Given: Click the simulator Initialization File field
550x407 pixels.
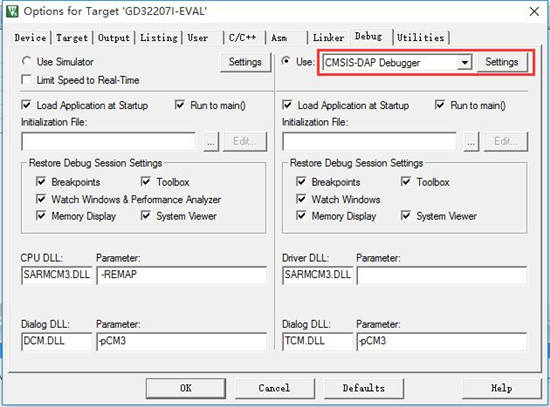Looking at the screenshot, I should point(109,142).
